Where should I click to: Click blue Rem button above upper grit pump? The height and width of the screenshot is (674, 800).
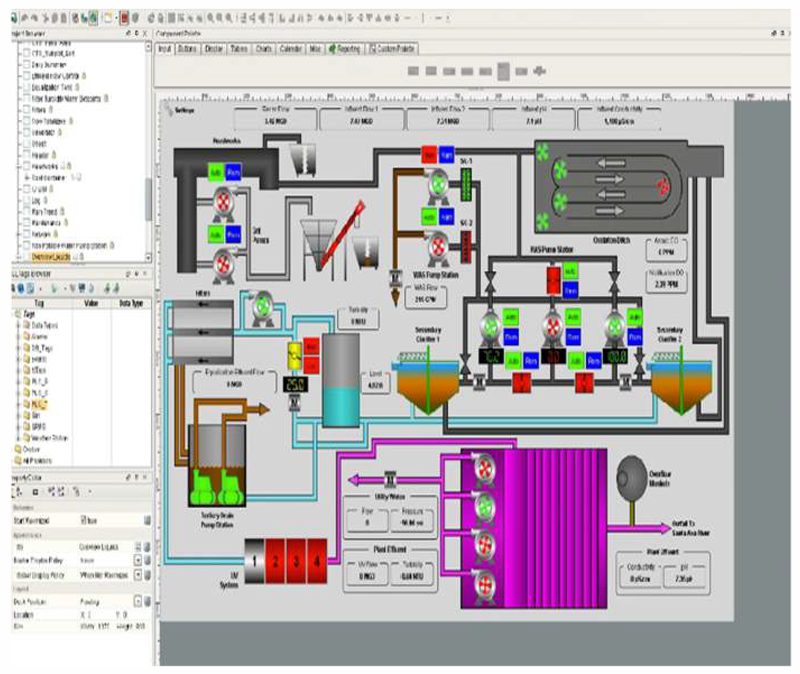point(233,172)
